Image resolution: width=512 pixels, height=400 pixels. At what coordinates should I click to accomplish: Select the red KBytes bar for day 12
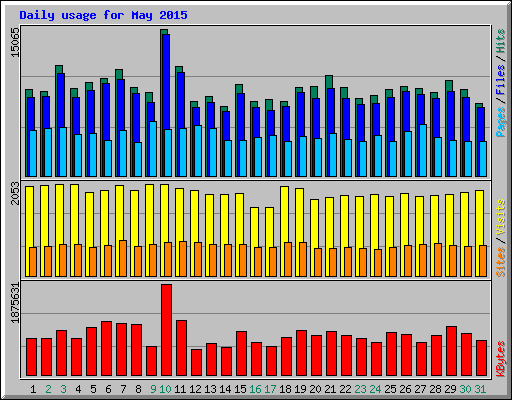(x=196, y=363)
